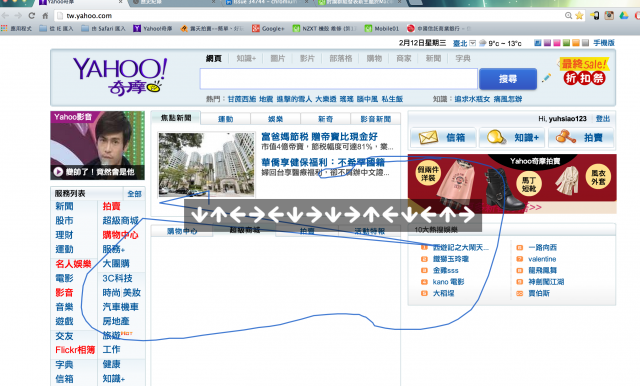This screenshot has height=386, width=640.
Task: Open 名人娛樂 in the service list
Action: [73, 264]
